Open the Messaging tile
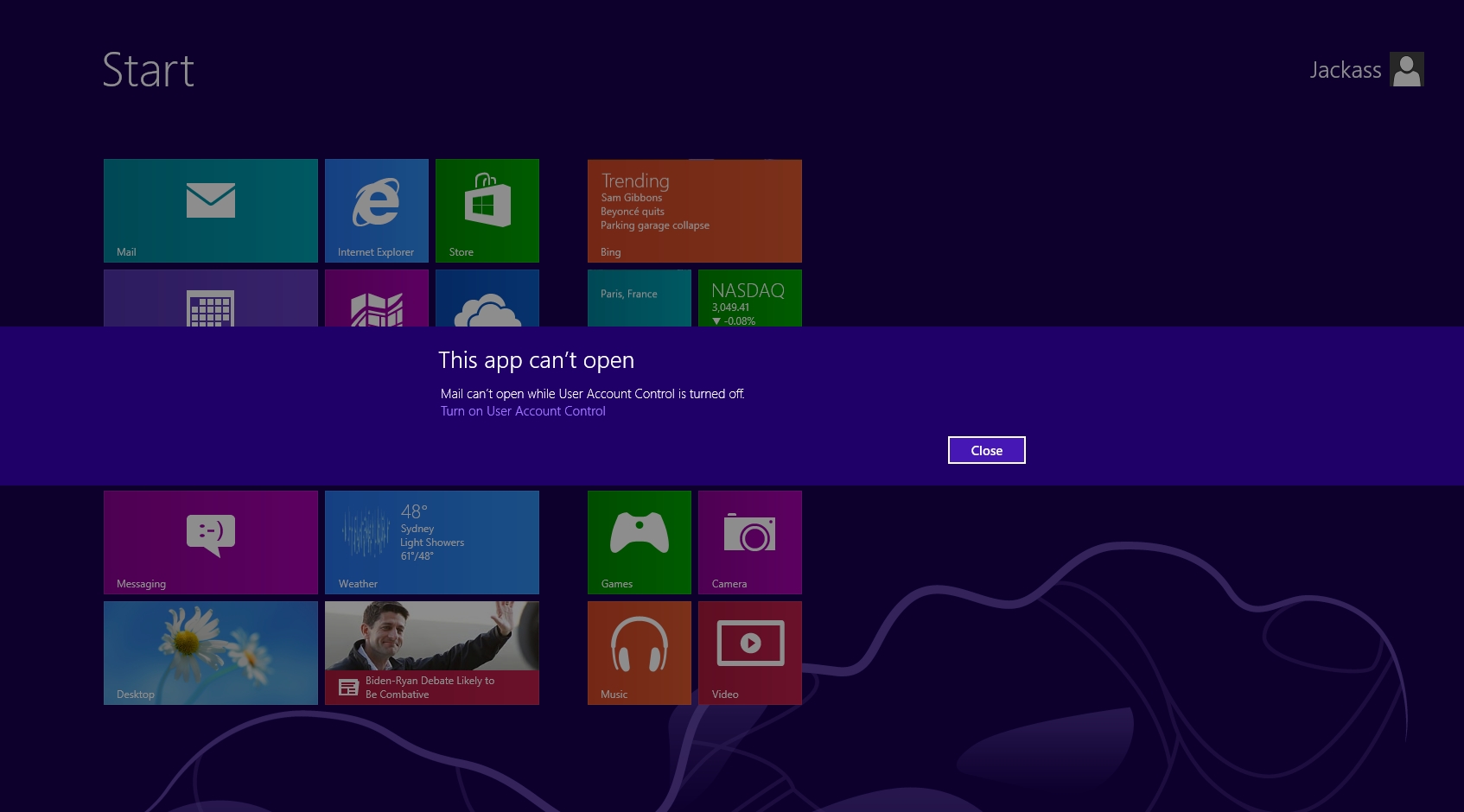 (x=211, y=542)
